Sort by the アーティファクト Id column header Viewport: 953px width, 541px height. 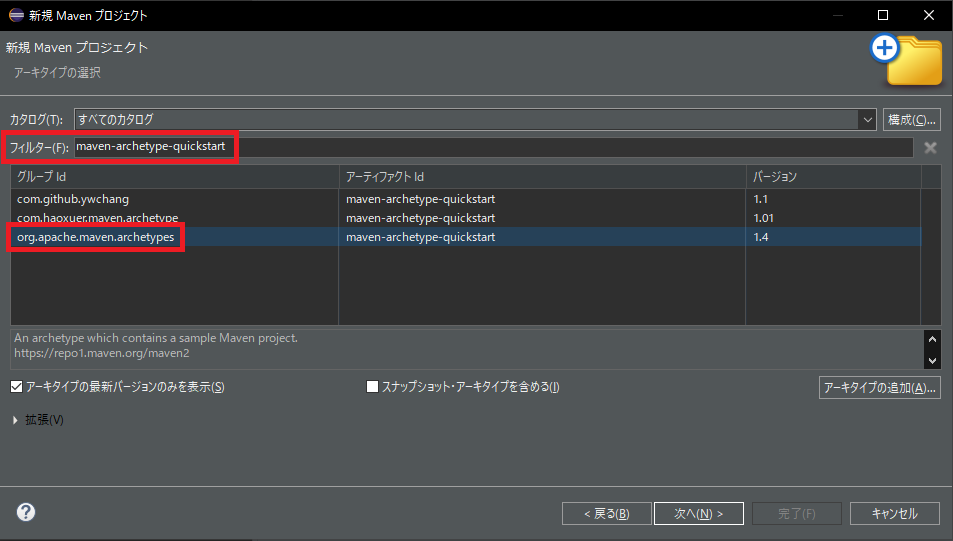point(542,177)
